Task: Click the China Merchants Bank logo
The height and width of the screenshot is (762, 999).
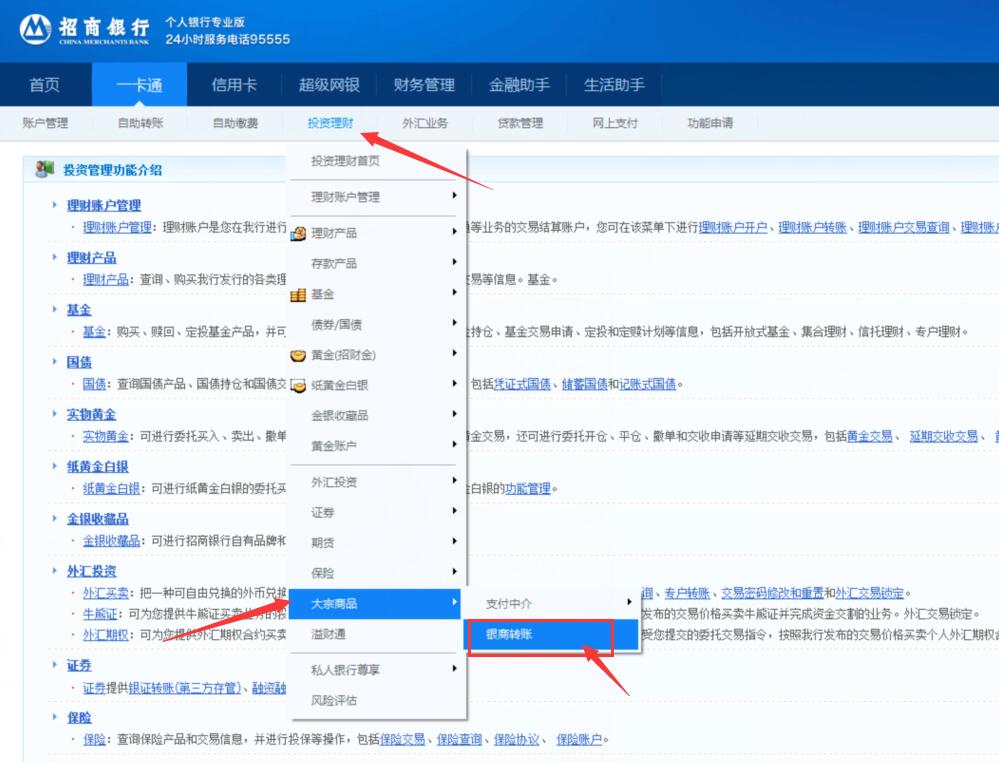Action: click(85, 29)
